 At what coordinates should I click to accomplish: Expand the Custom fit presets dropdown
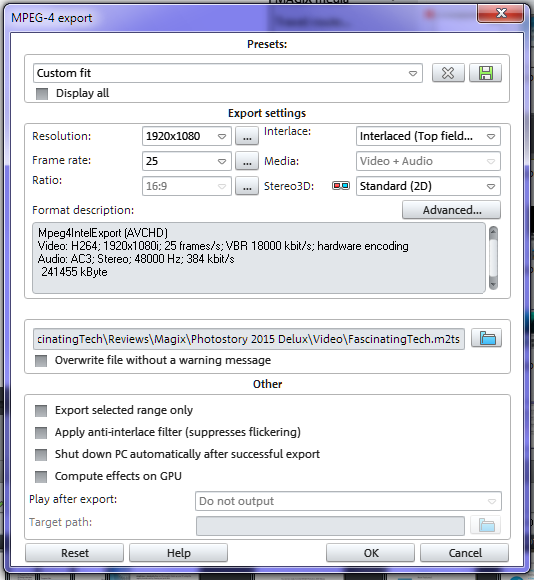click(228, 73)
